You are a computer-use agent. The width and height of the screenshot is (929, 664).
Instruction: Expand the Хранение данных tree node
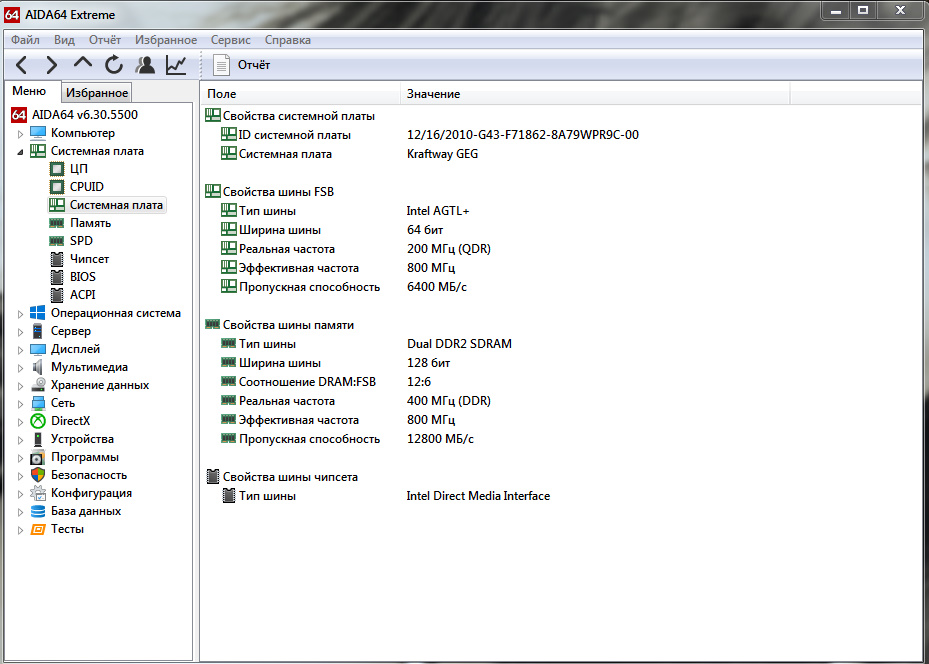(20, 386)
